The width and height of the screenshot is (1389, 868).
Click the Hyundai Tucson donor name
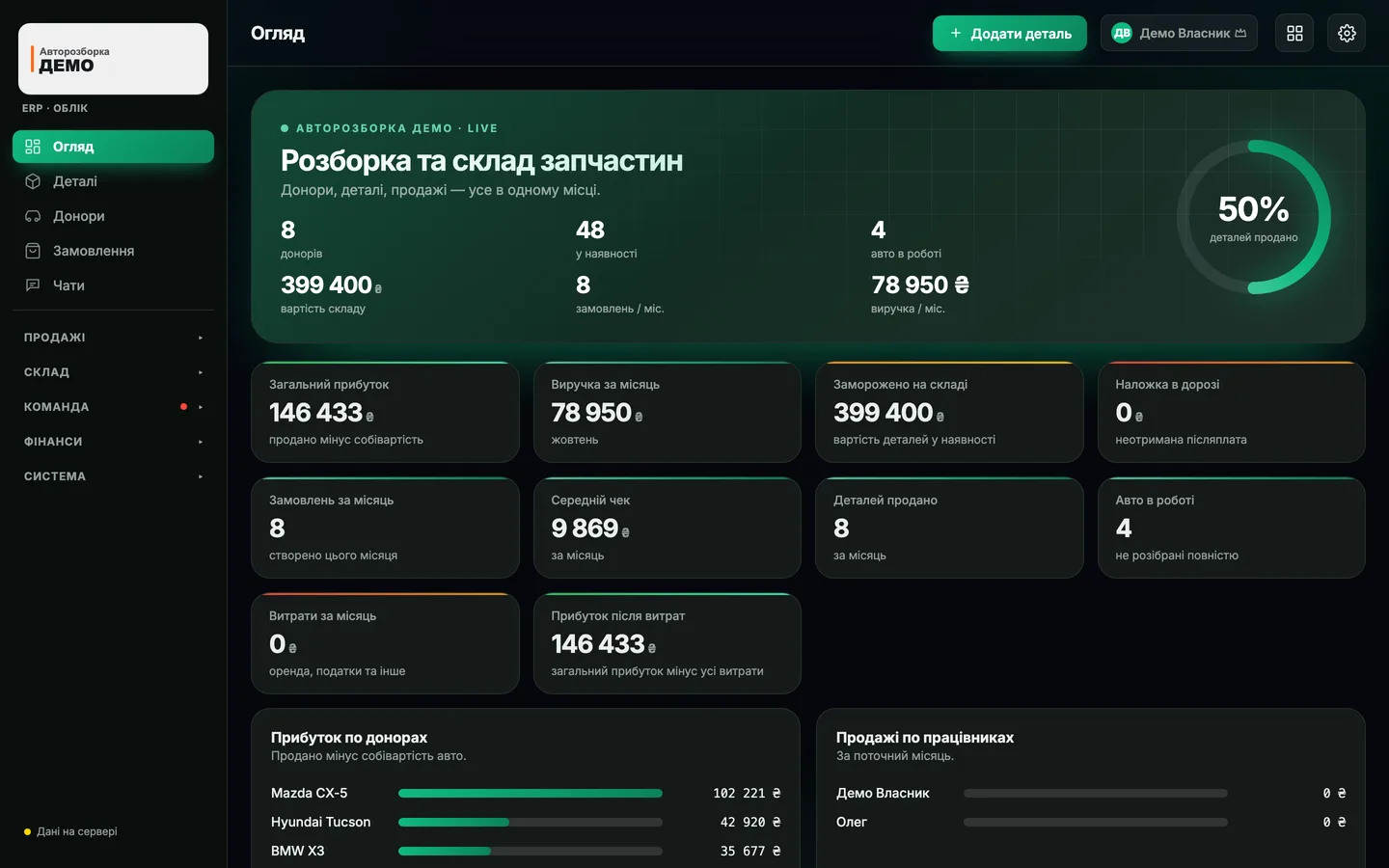pyautogui.click(x=320, y=822)
